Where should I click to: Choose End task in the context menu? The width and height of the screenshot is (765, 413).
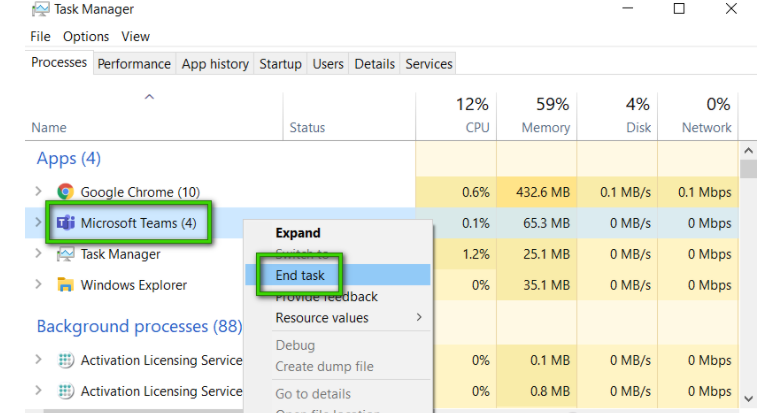338,275
